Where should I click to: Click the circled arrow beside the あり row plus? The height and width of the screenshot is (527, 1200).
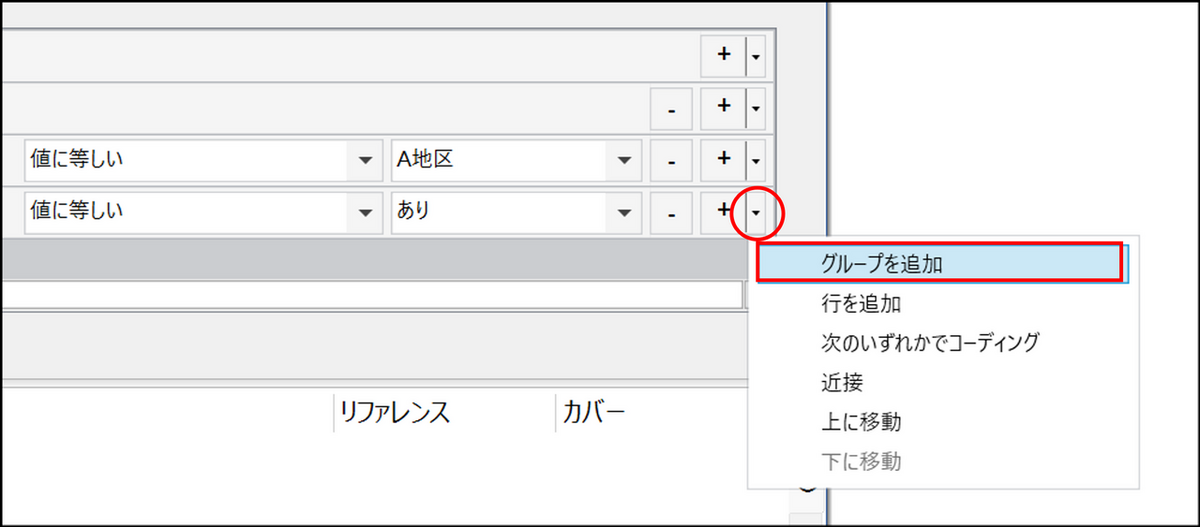click(x=756, y=212)
